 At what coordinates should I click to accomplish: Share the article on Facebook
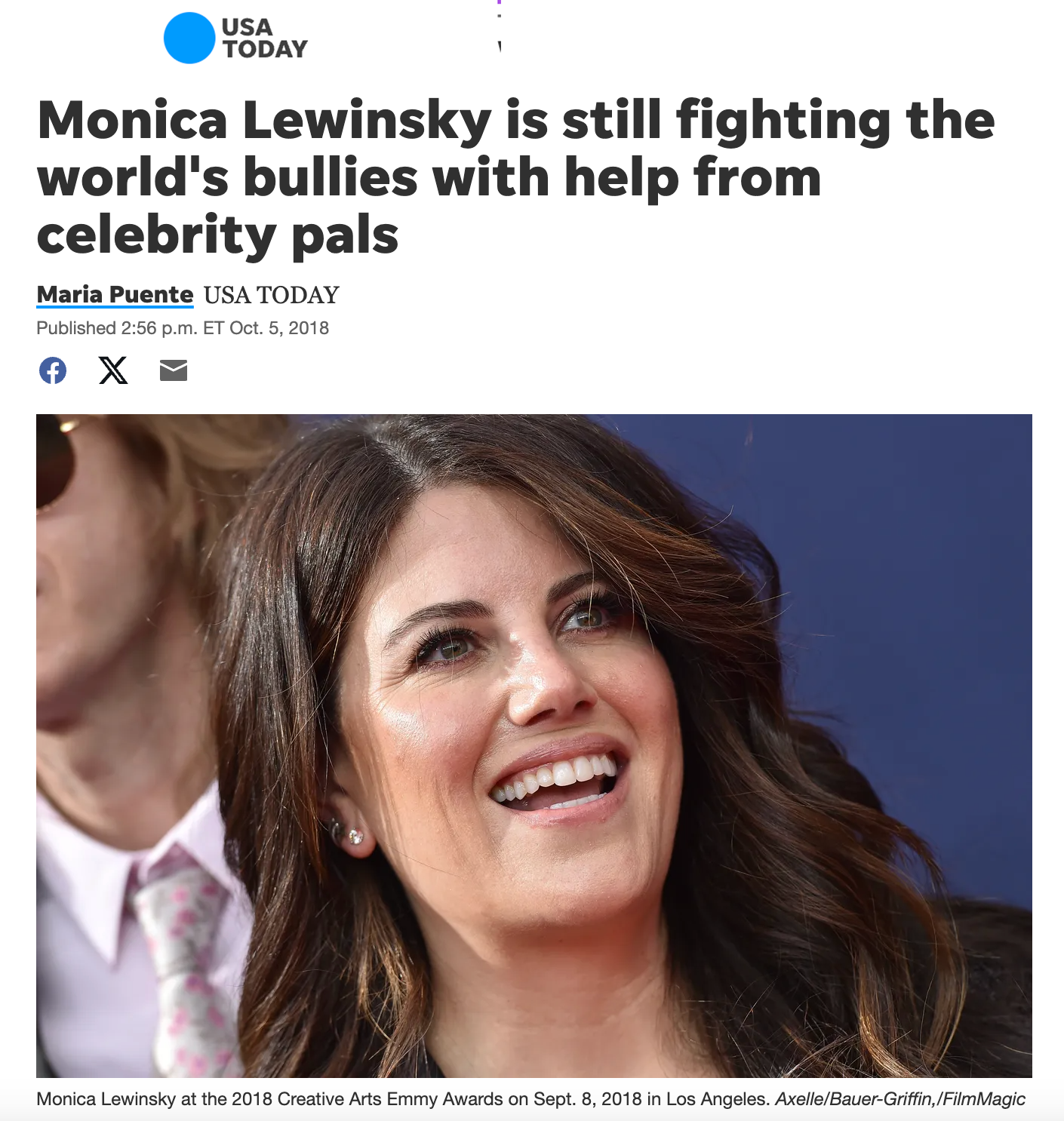click(x=53, y=370)
